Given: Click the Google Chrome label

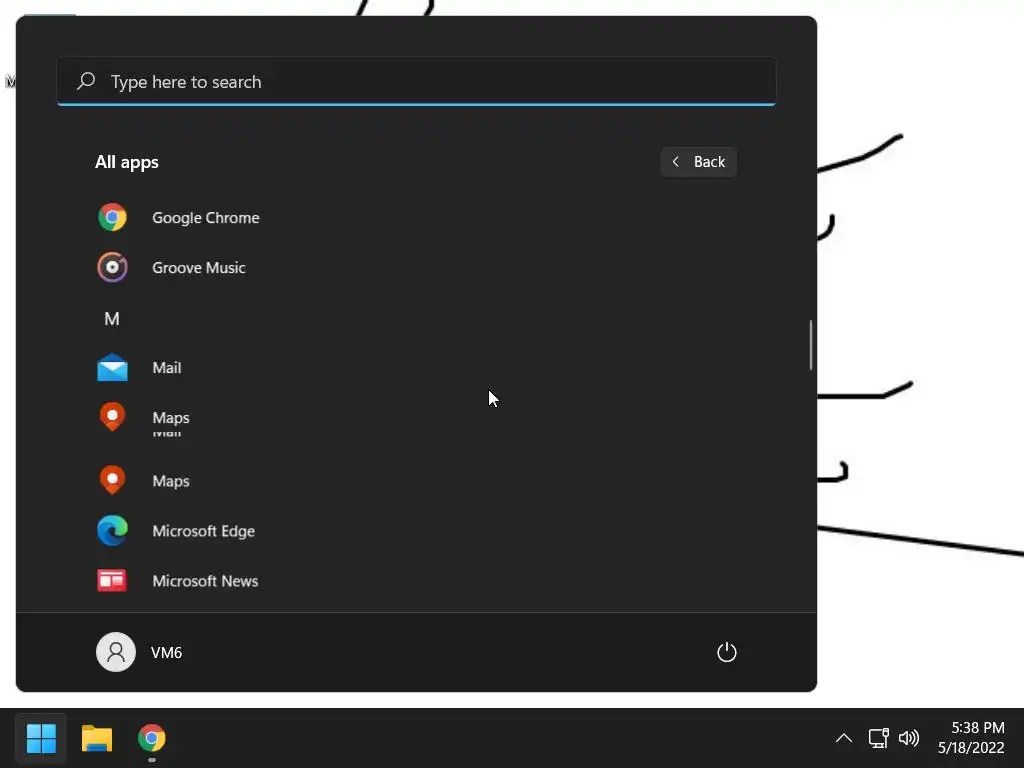Looking at the screenshot, I should point(206,217).
